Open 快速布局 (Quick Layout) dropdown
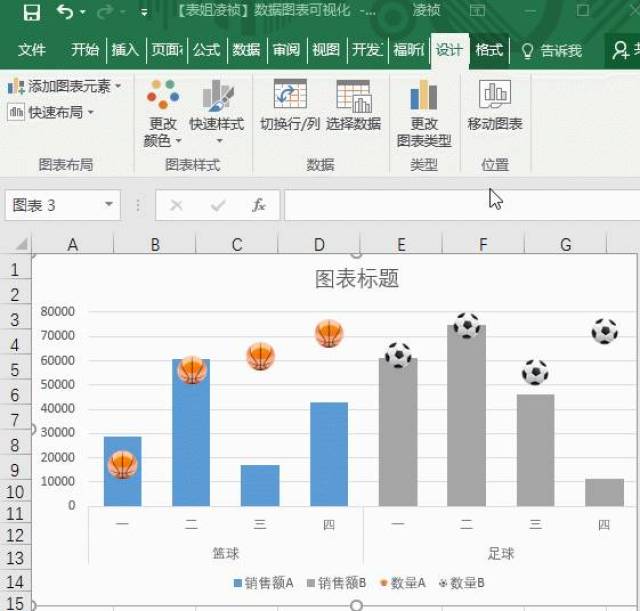 coord(51,112)
